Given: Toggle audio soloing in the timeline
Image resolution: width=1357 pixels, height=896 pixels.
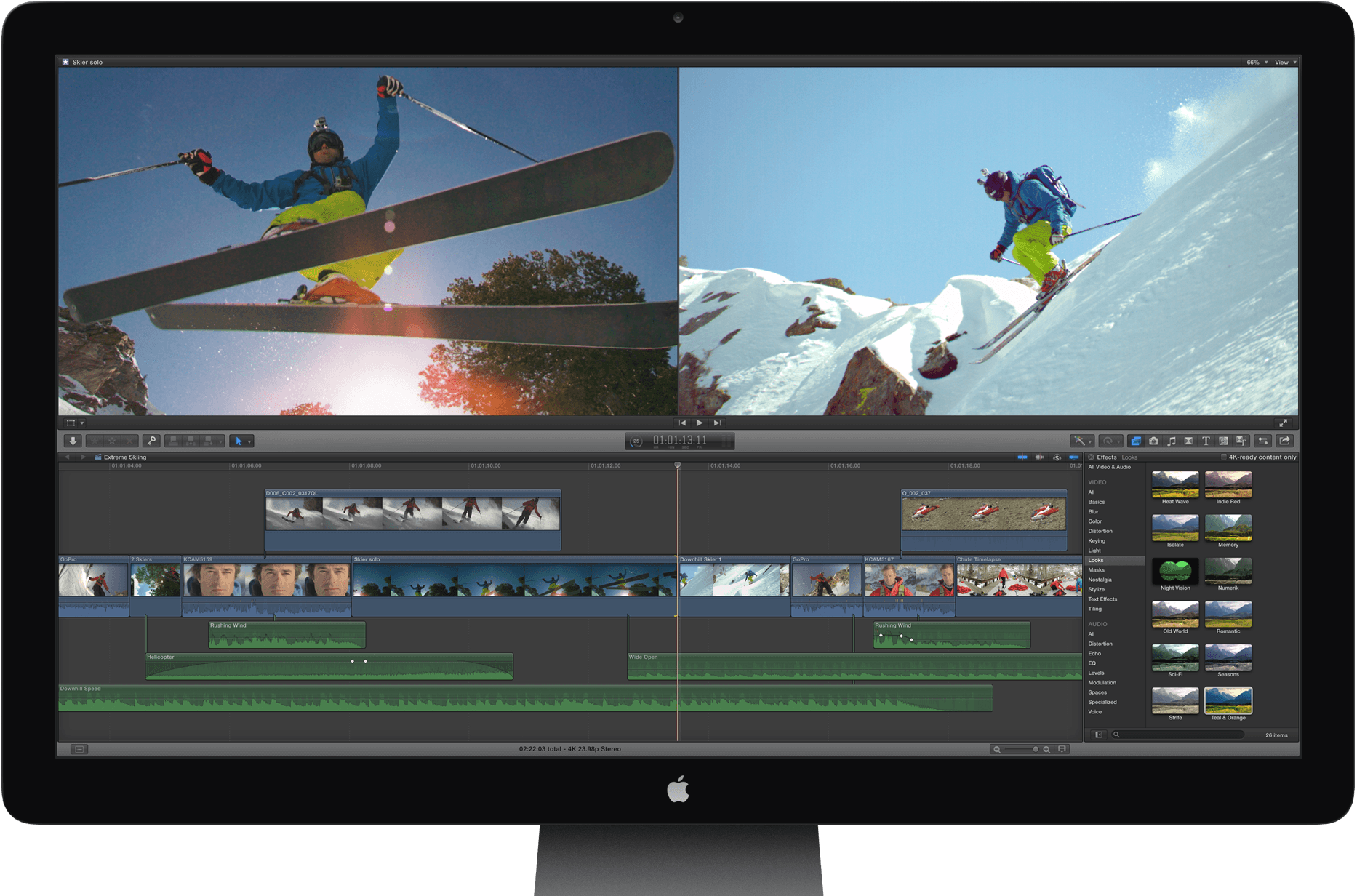Looking at the screenshot, I should click(1057, 457).
